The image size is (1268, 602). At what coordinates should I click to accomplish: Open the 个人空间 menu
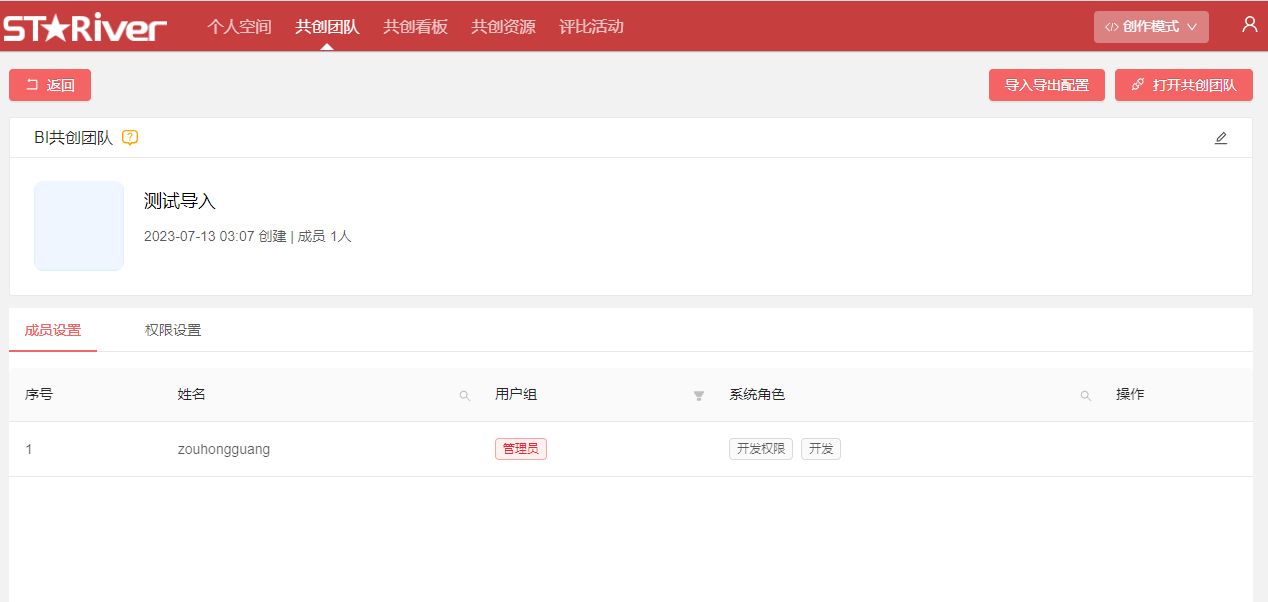click(239, 27)
